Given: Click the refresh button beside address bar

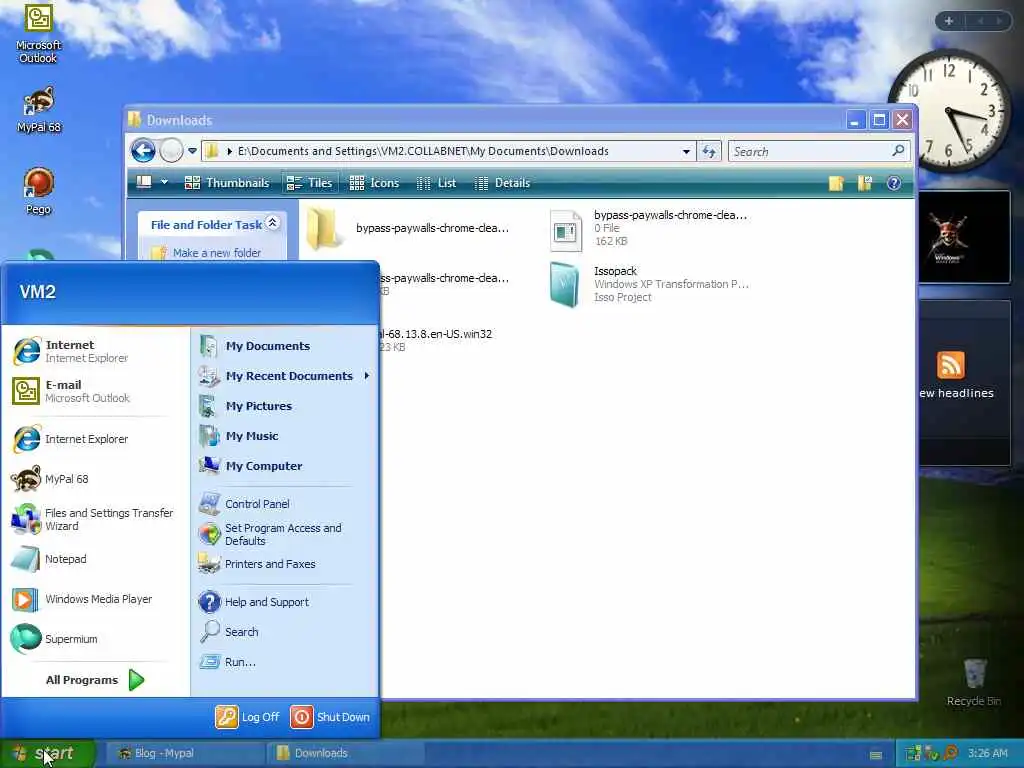Looking at the screenshot, I should 709,152.
